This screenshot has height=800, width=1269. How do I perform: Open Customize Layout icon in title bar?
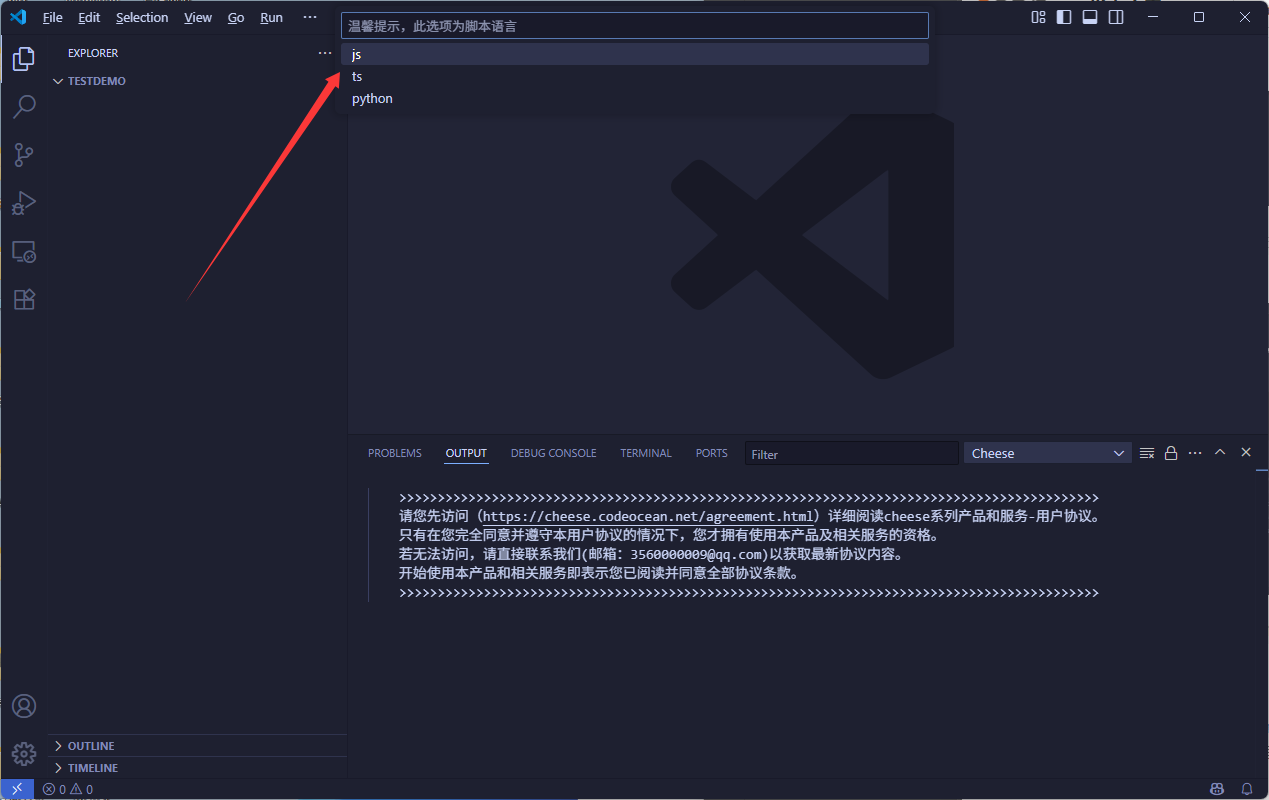[x=1038, y=17]
